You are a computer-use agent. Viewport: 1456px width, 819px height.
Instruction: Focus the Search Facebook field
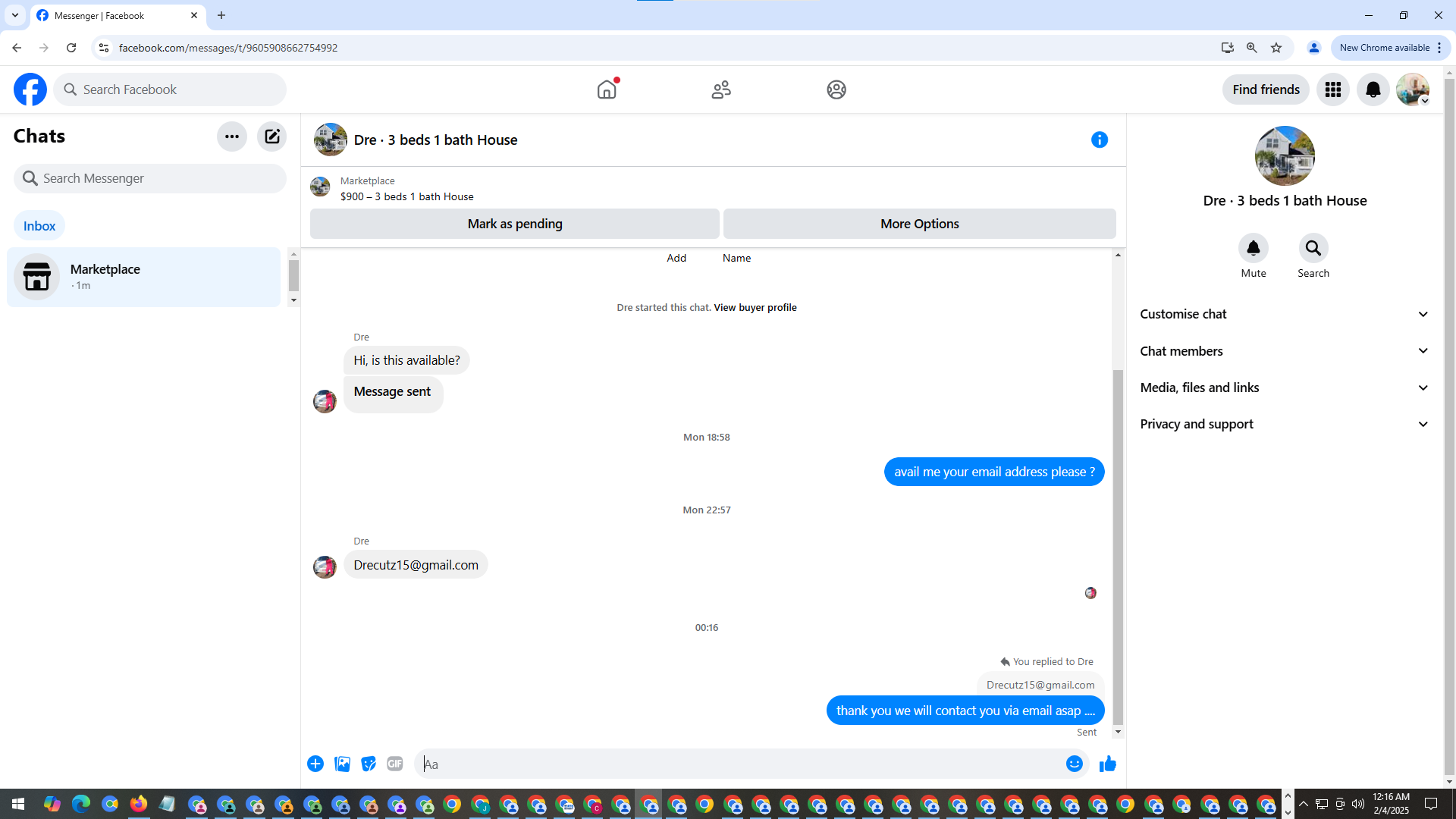pos(170,89)
